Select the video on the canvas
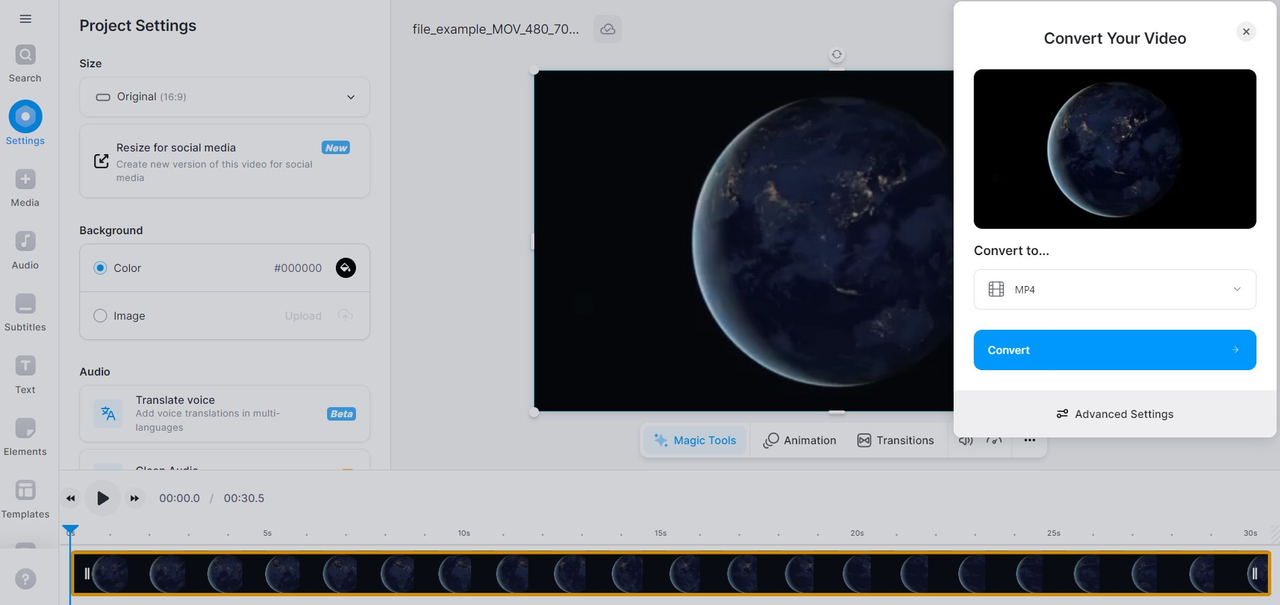The width and height of the screenshot is (1280, 605). coord(744,240)
